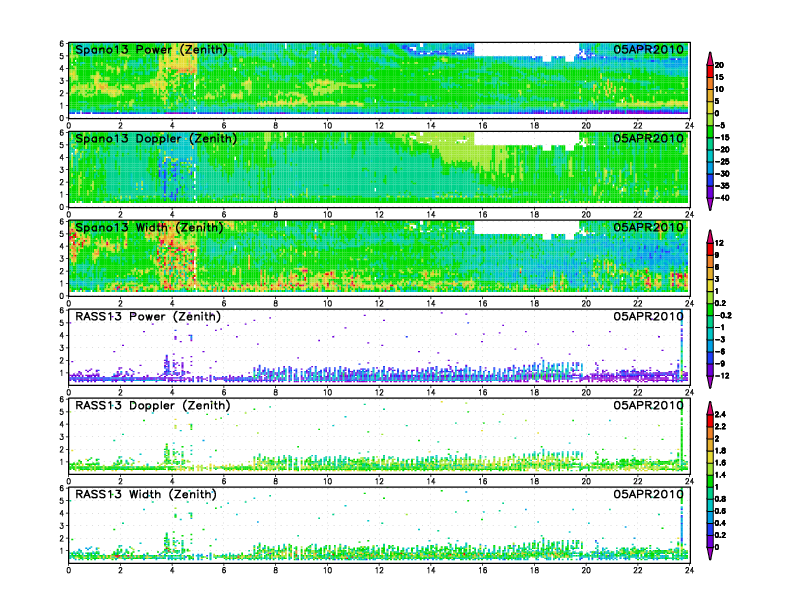792x612 pixels.
Task: Click the 18 tick label under Spano13 Power panel
Action: tap(534, 126)
